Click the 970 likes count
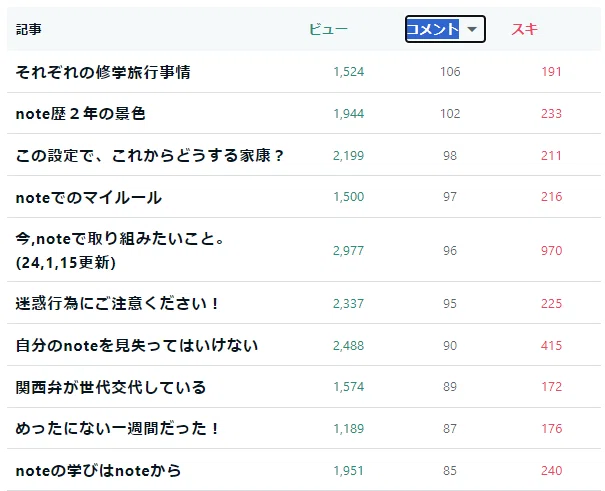 point(551,251)
